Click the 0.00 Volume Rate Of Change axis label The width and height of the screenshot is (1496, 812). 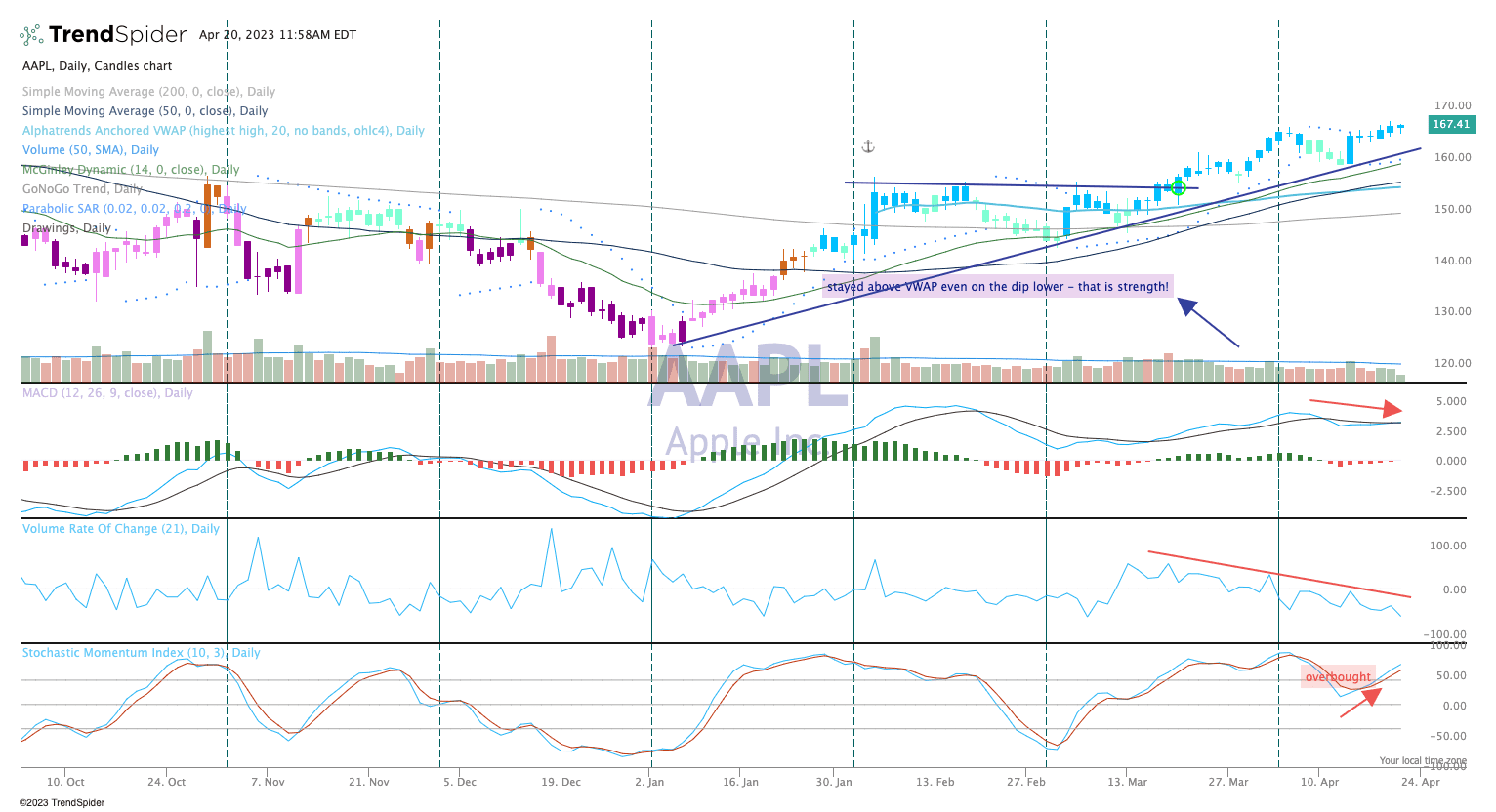1454,589
